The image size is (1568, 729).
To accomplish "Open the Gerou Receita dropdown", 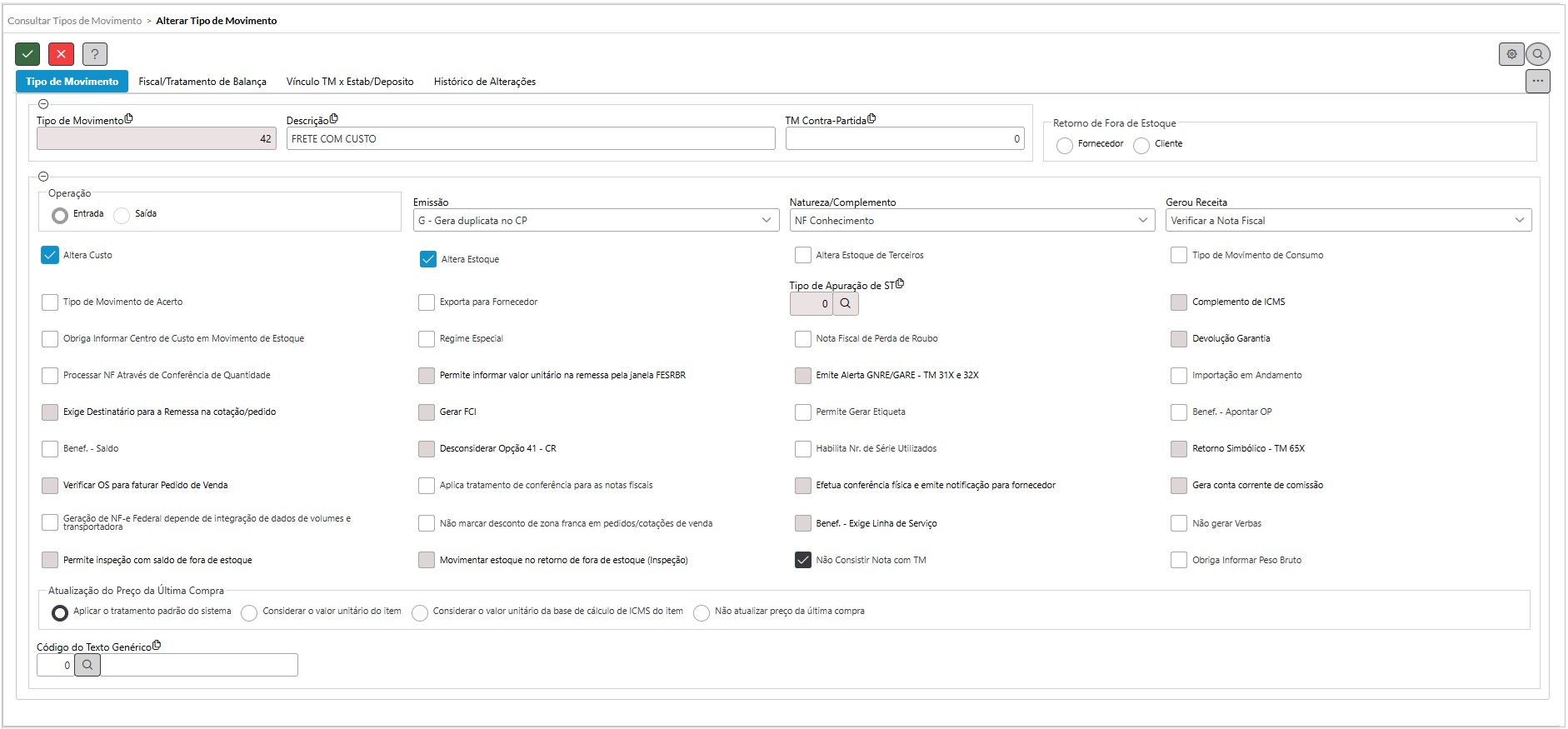I will (1347, 220).
